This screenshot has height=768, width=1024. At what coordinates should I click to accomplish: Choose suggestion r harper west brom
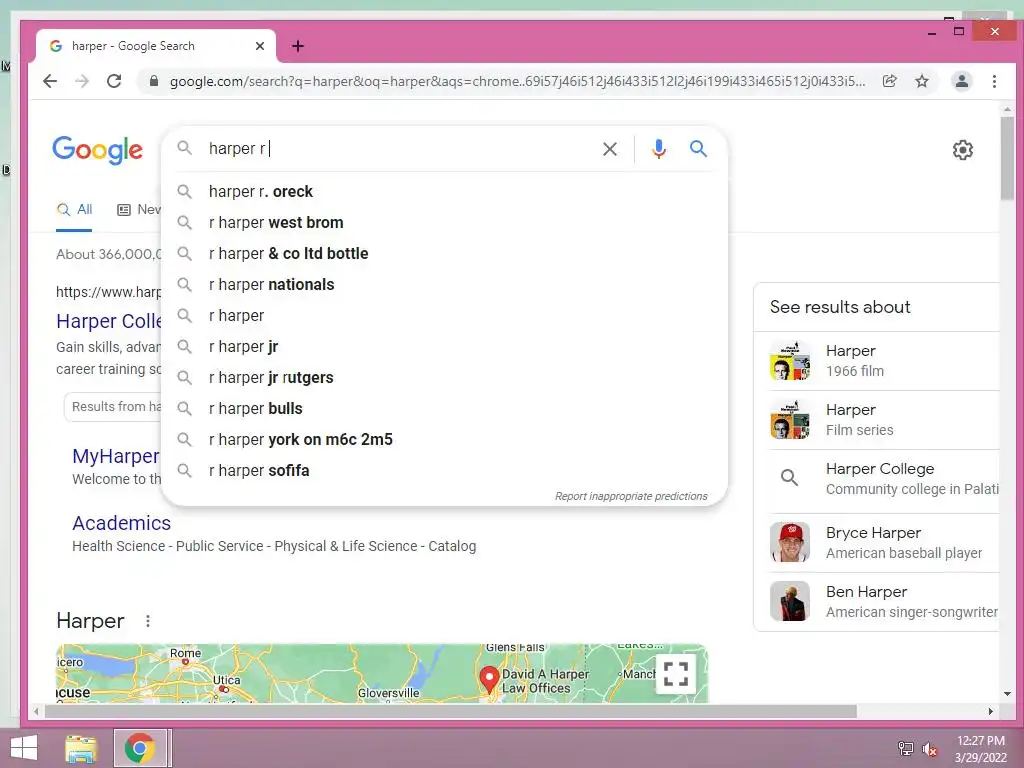click(444, 223)
